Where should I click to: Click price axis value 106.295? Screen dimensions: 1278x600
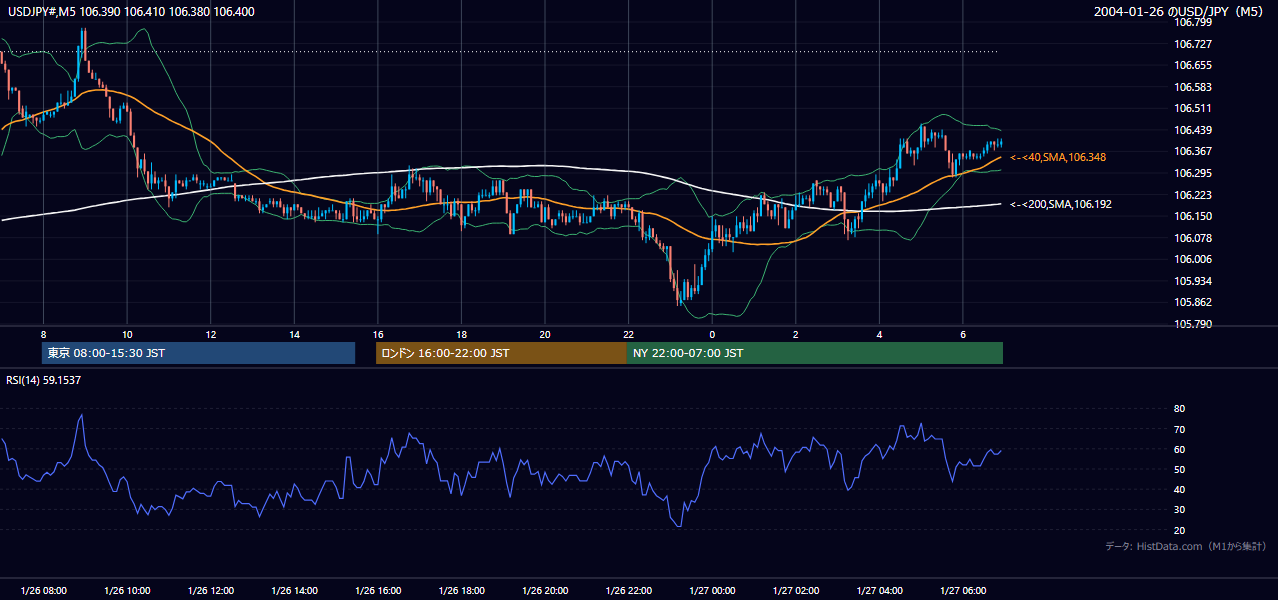pyautogui.click(x=1192, y=173)
